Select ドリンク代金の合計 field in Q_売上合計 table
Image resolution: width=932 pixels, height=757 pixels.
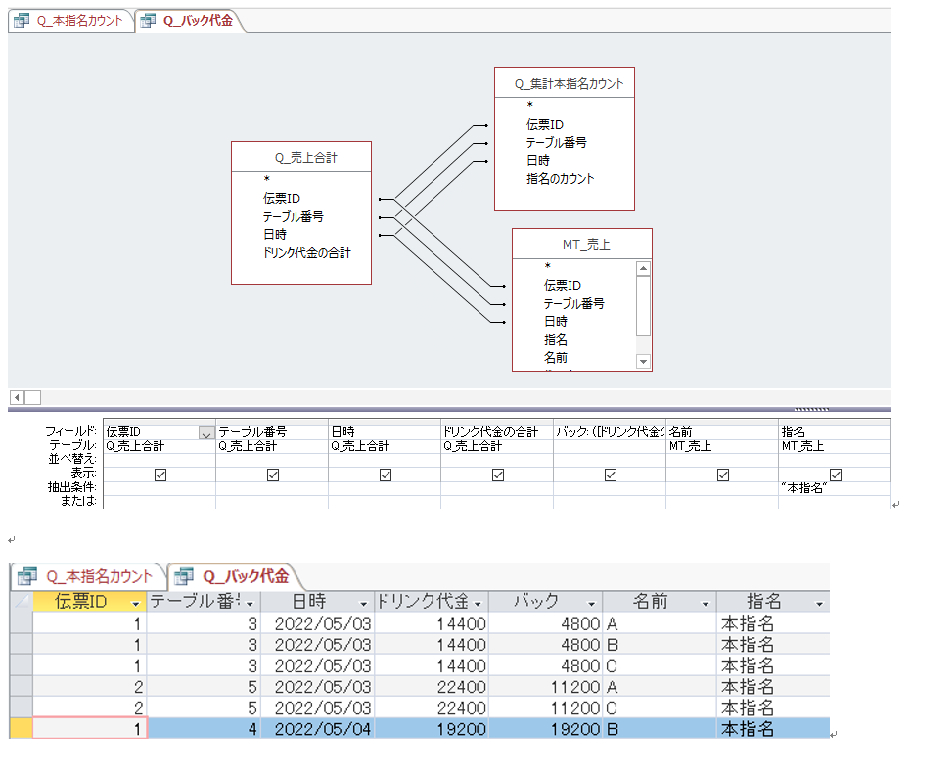[306, 253]
